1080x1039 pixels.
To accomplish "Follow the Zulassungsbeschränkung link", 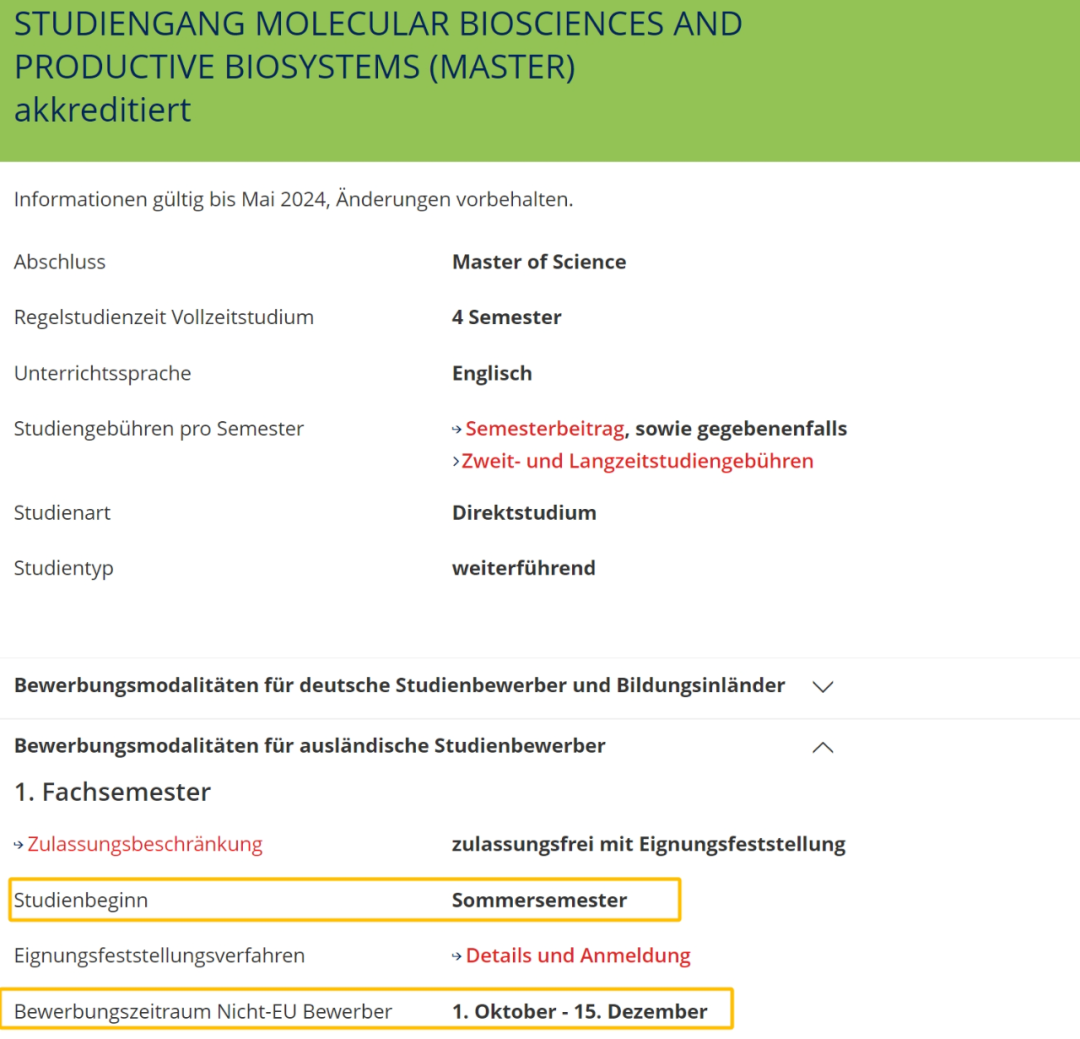I will coord(145,844).
